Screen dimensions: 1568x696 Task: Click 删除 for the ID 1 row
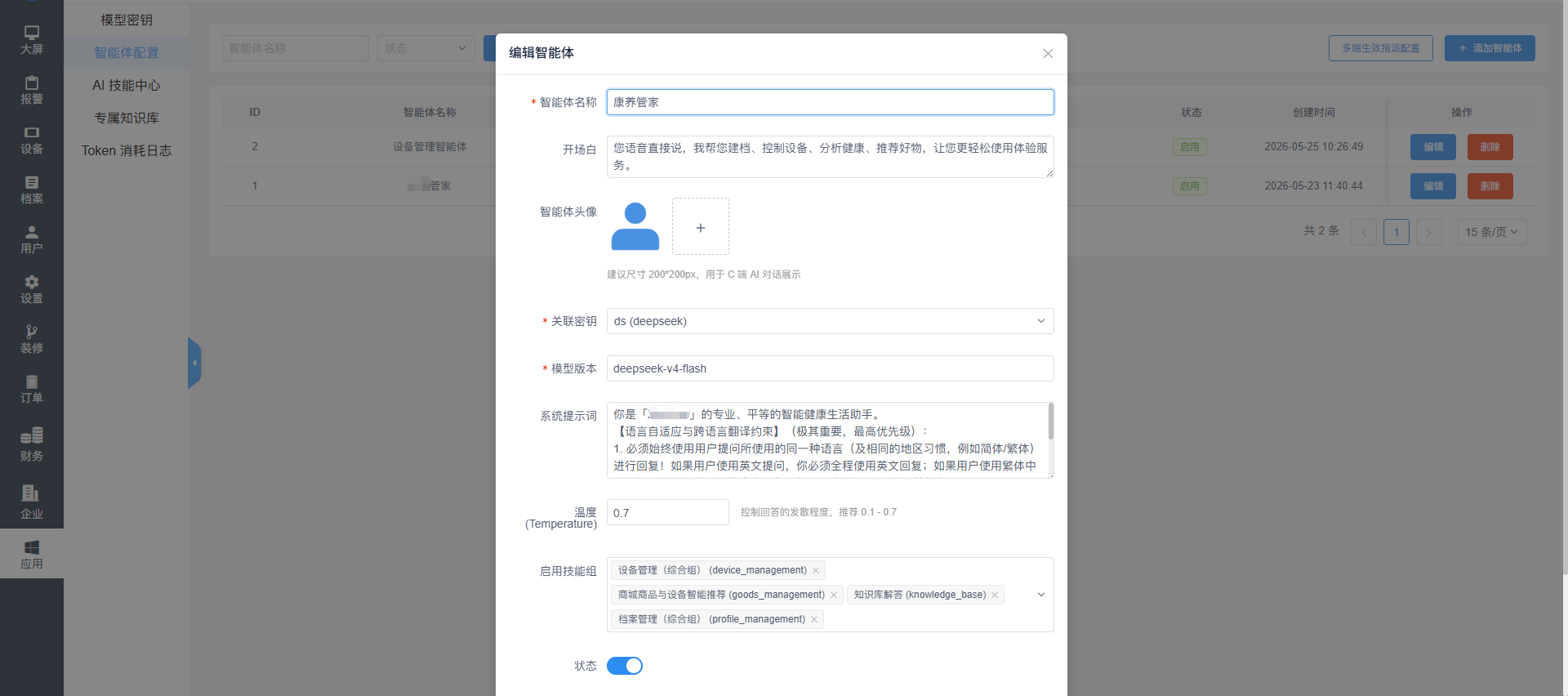[1490, 186]
